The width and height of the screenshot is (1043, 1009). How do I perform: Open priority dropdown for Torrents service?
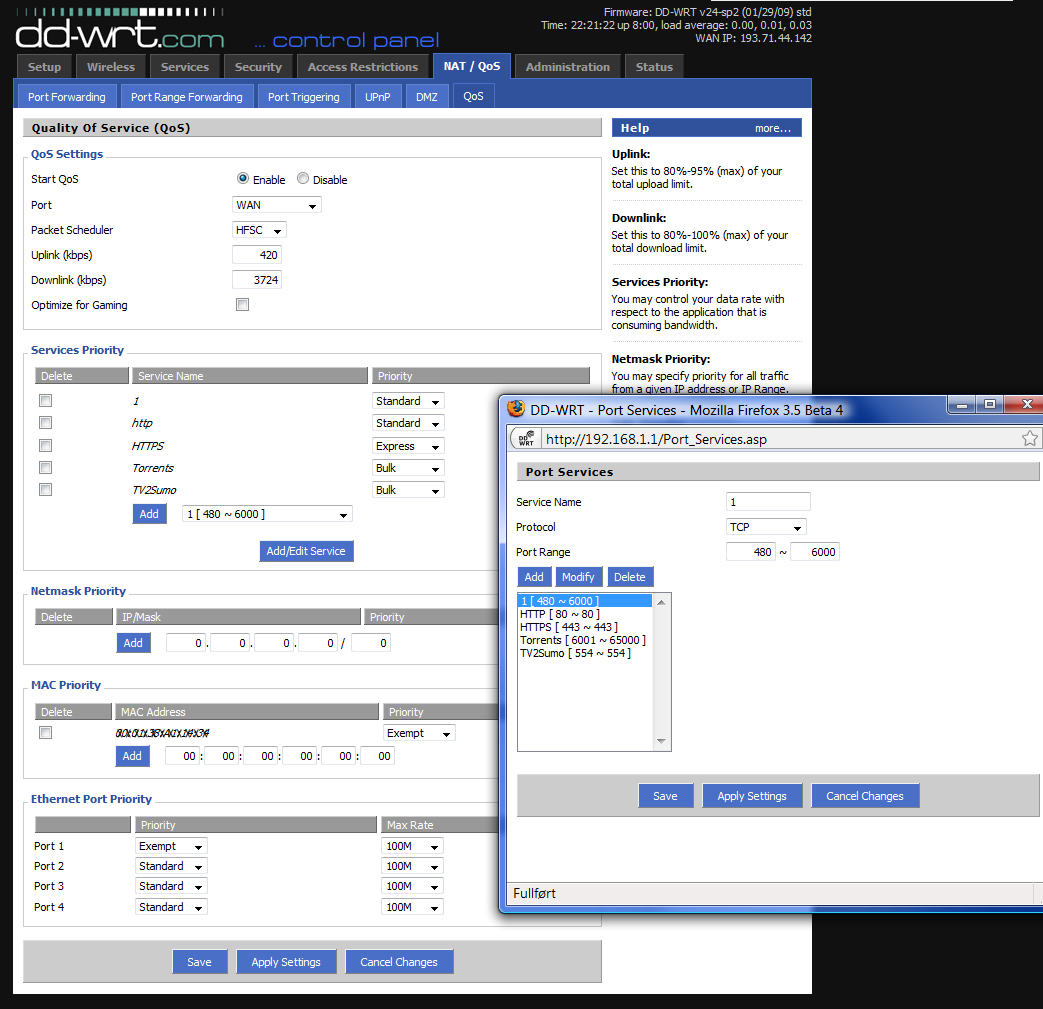408,468
